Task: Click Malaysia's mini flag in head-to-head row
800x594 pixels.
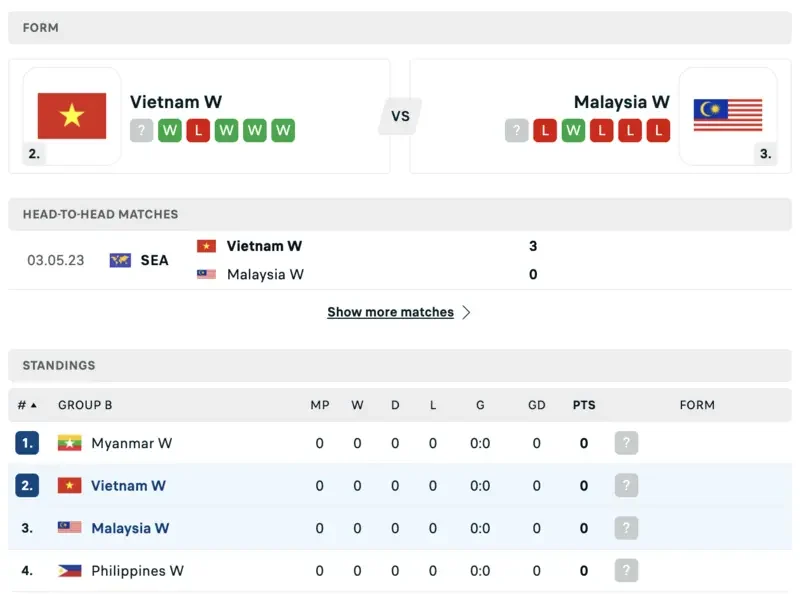Action: click(207, 275)
